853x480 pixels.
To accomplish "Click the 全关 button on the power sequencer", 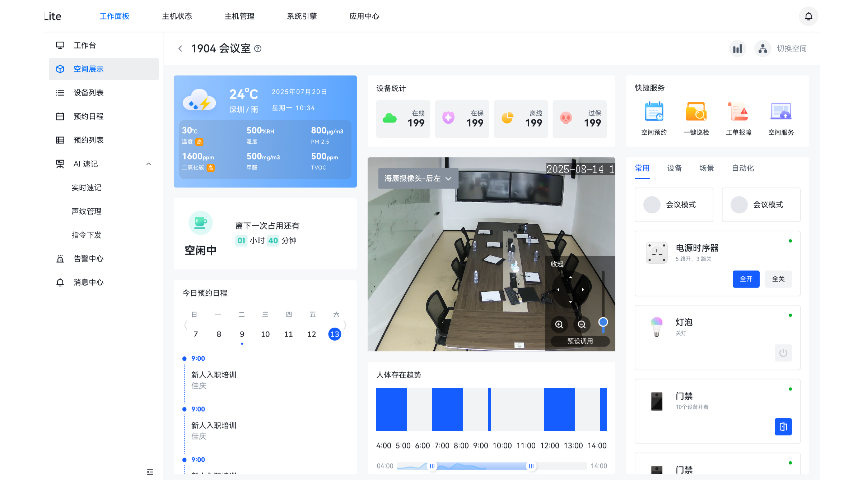I will tap(778, 279).
